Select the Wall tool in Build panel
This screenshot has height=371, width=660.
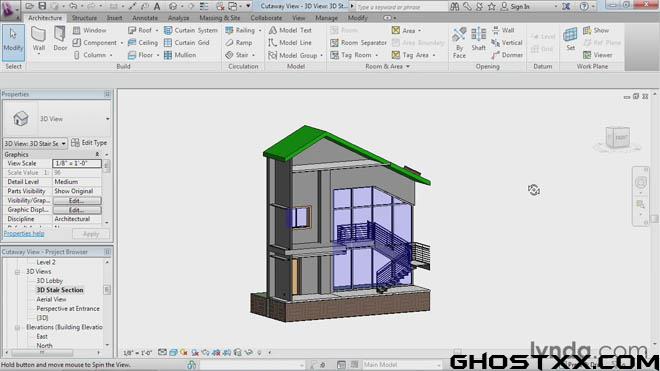coord(38,40)
